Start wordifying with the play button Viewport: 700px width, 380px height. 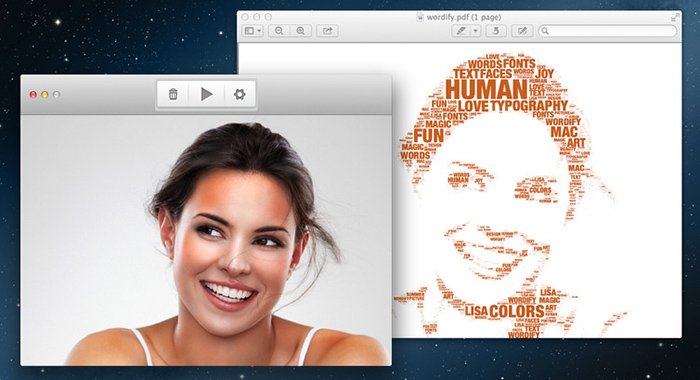pyautogui.click(x=206, y=94)
